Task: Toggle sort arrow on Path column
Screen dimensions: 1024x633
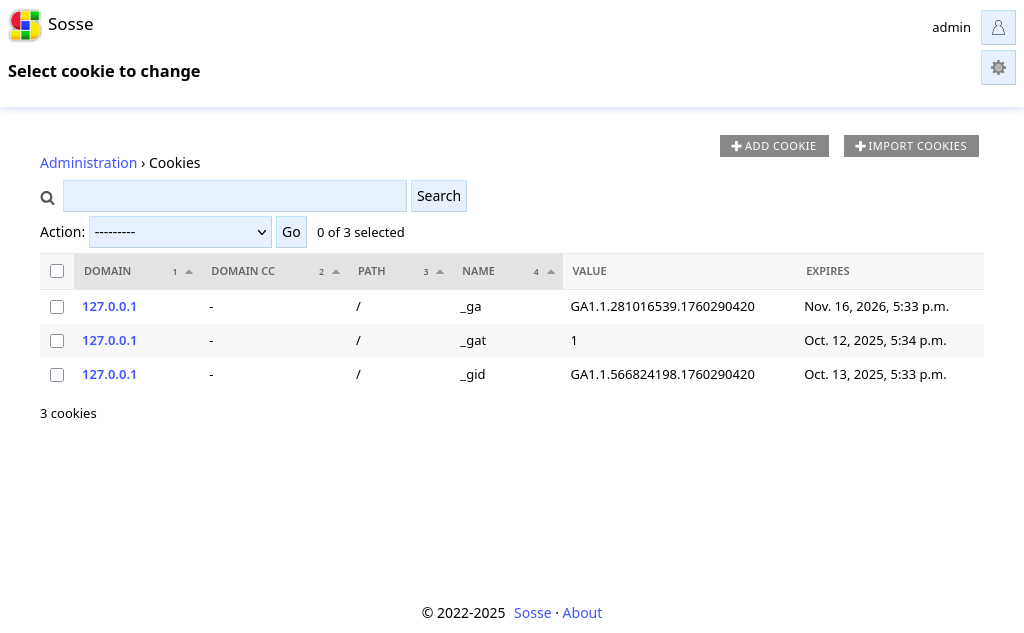Action: pos(440,272)
